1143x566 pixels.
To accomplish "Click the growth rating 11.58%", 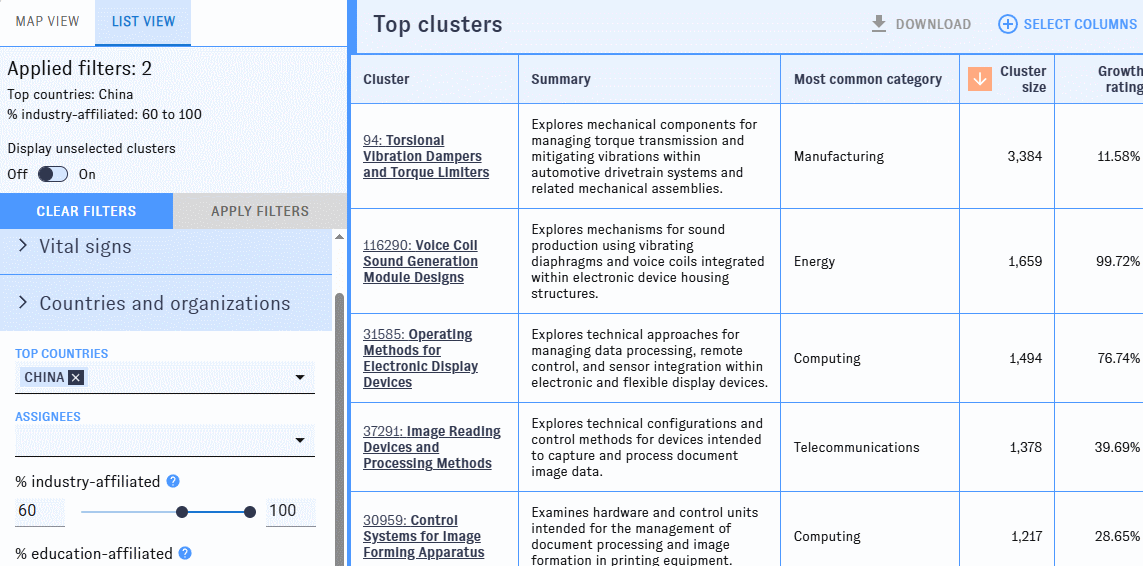I will (x=1118, y=156).
